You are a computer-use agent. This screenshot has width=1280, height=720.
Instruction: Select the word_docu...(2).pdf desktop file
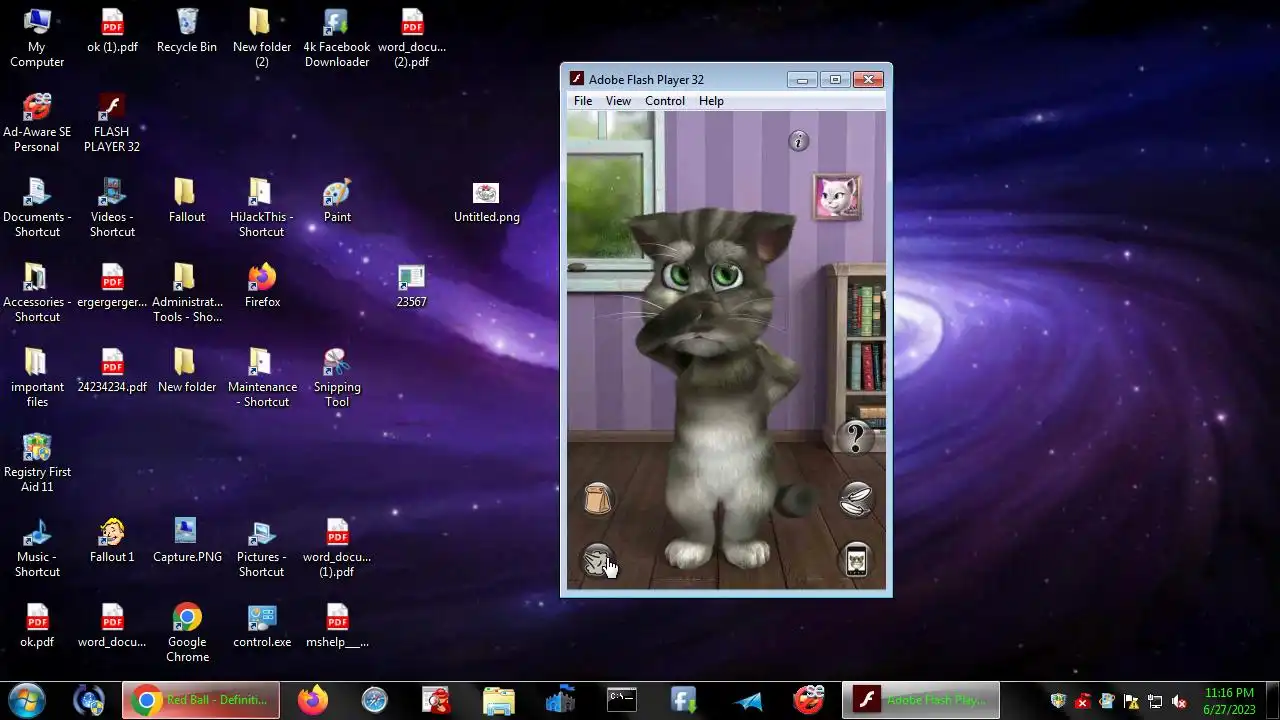(x=412, y=38)
